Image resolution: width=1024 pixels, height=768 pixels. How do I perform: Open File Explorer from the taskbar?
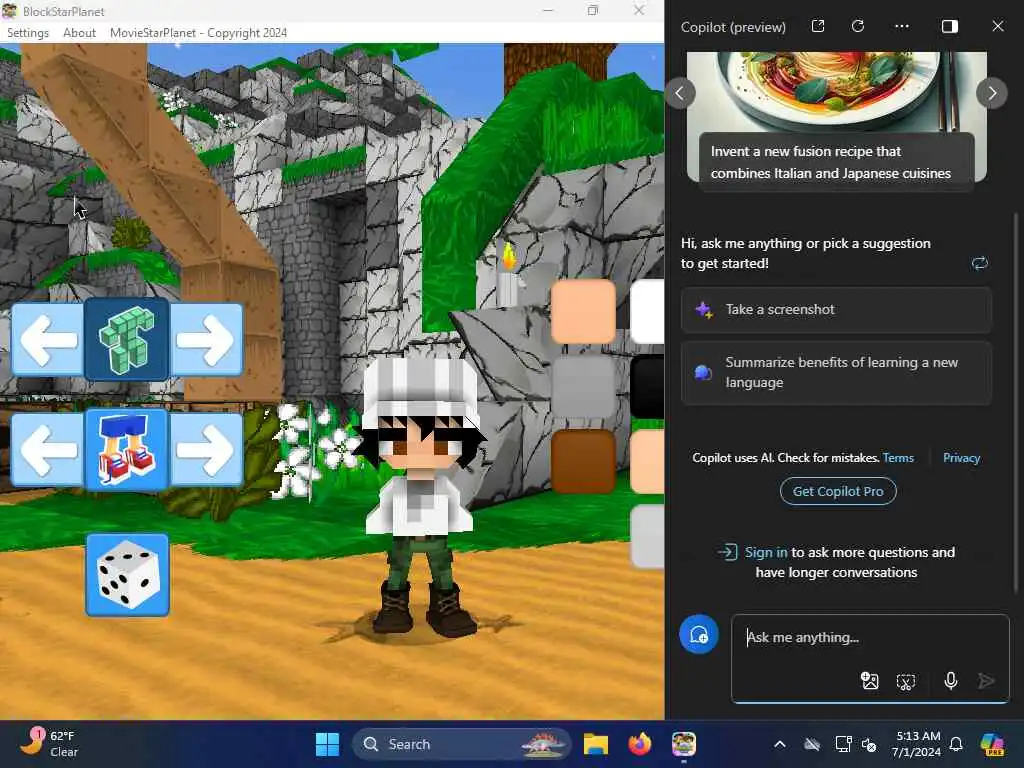(596, 744)
